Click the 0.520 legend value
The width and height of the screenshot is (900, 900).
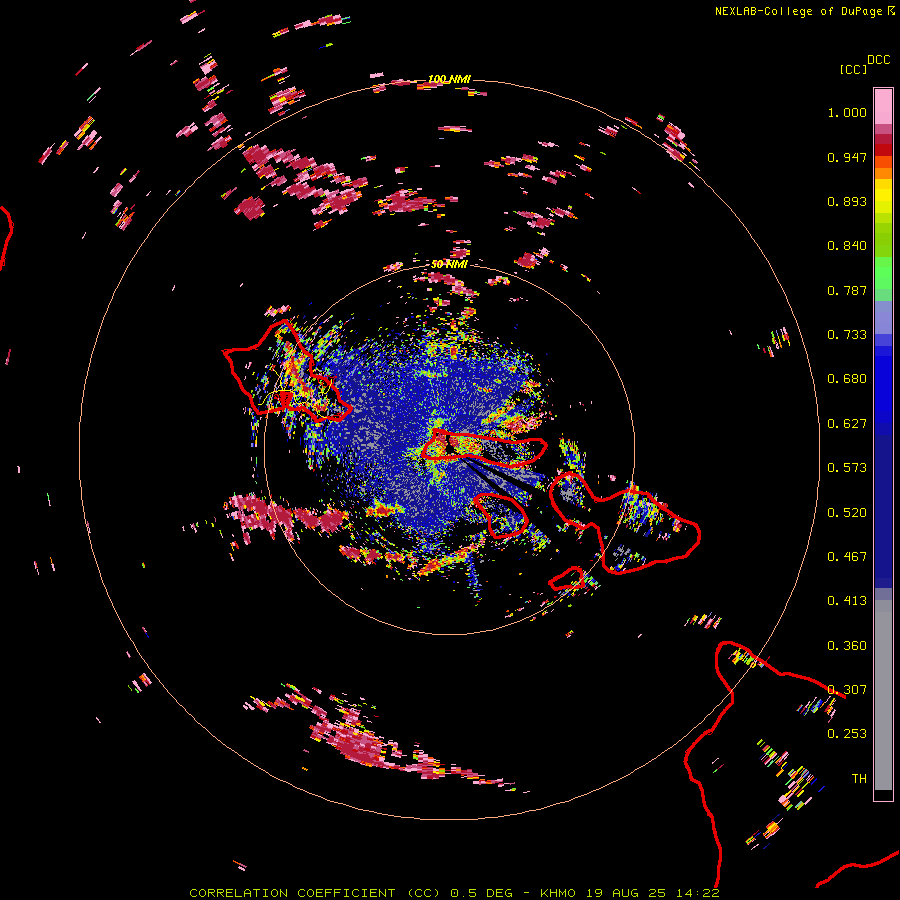[847, 513]
